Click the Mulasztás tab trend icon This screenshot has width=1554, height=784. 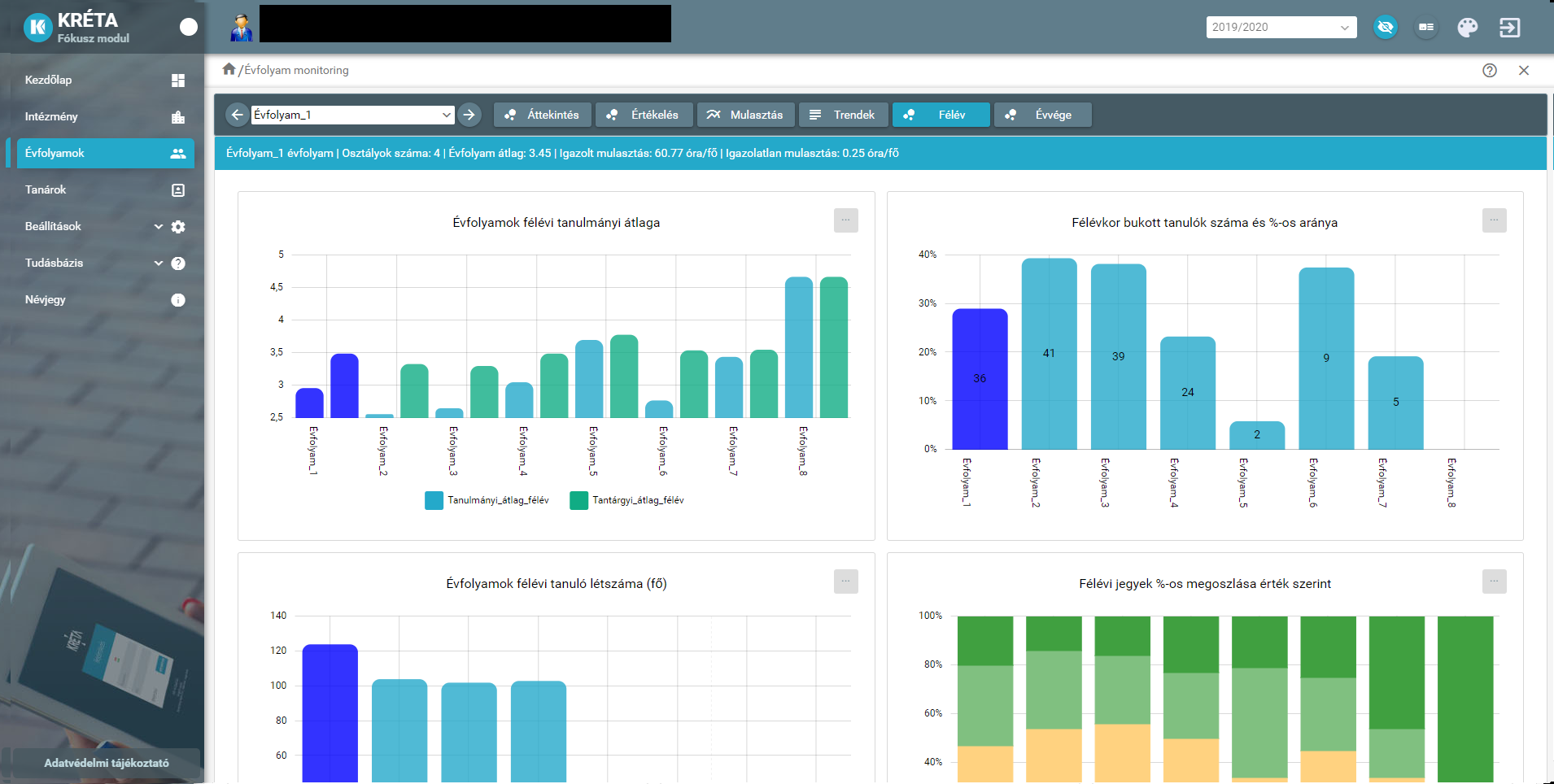(x=713, y=115)
